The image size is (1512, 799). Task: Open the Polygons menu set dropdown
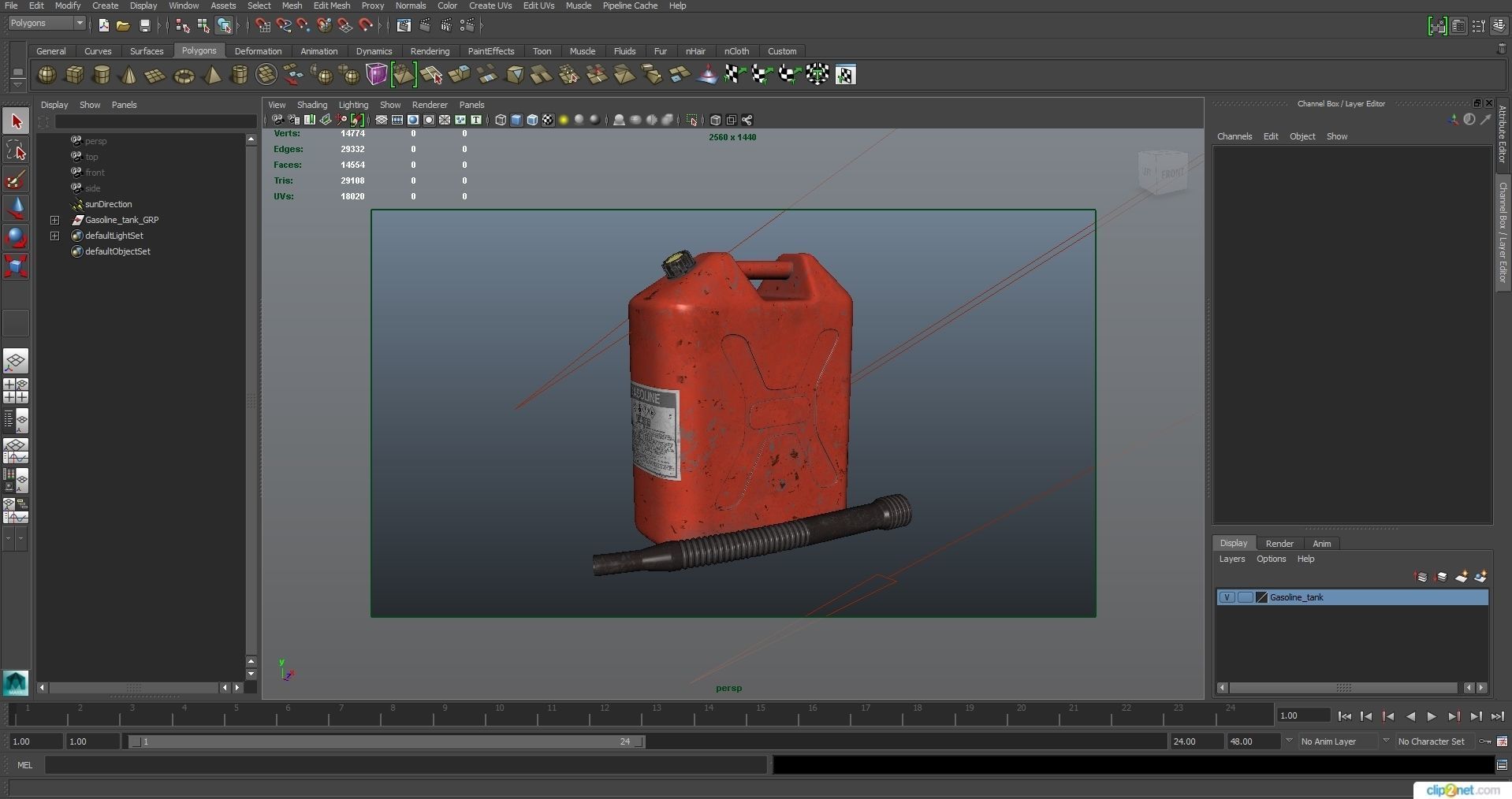click(x=47, y=24)
